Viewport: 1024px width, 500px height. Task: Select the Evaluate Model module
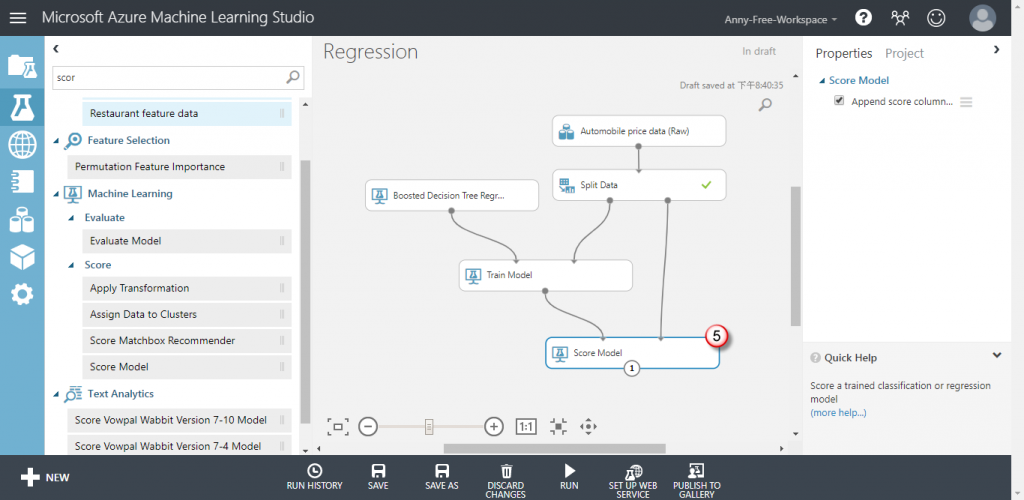coord(187,242)
